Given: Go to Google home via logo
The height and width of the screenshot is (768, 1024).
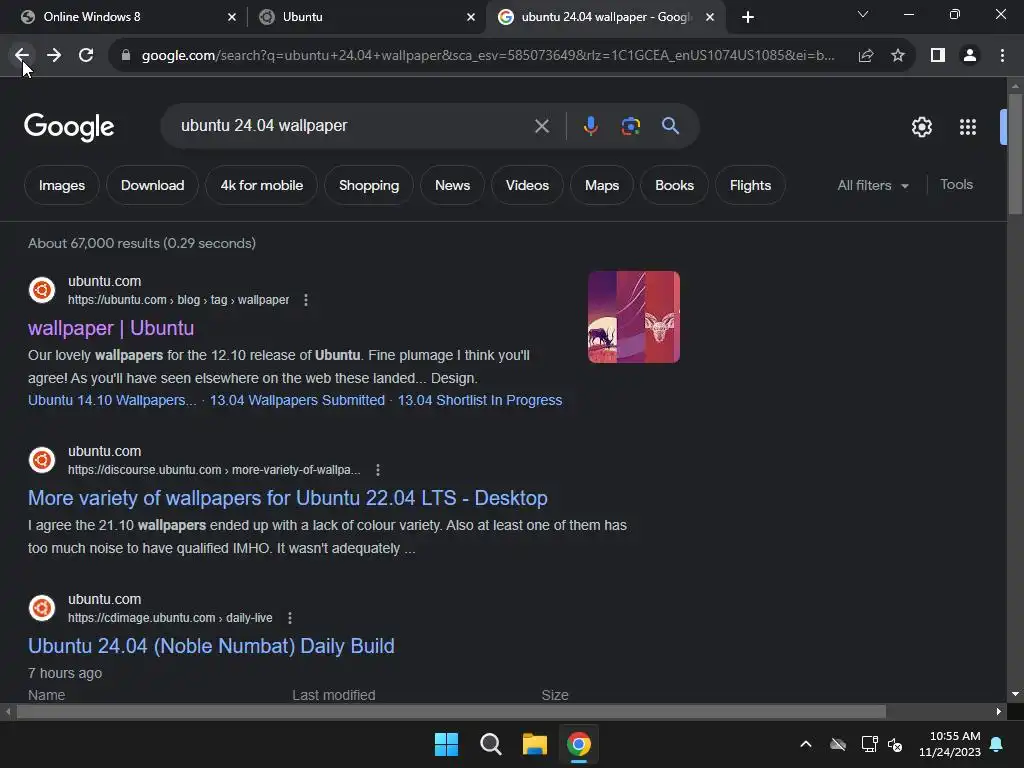Looking at the screenshot, I should 69,127.
